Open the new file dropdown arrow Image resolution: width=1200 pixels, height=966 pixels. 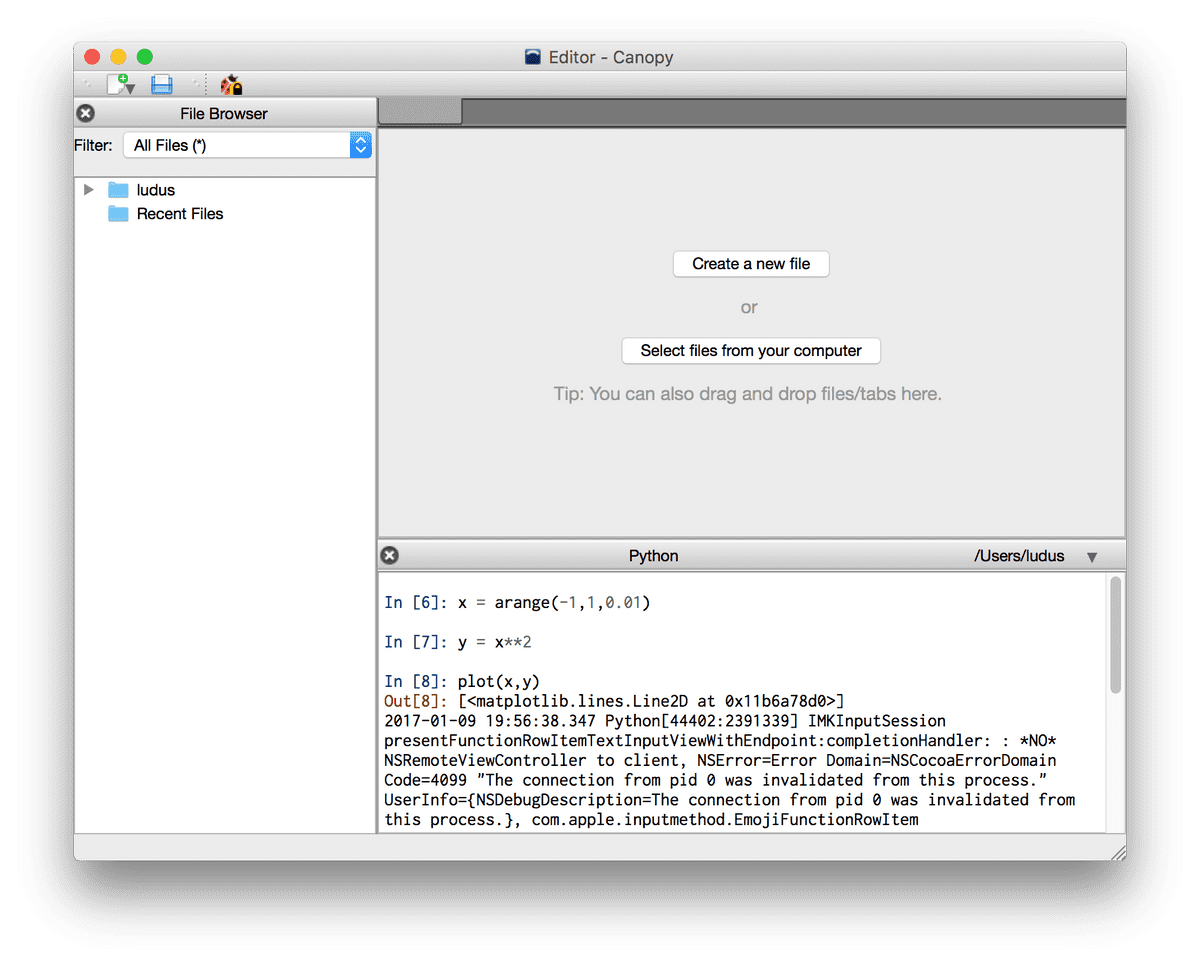[132, 90]
